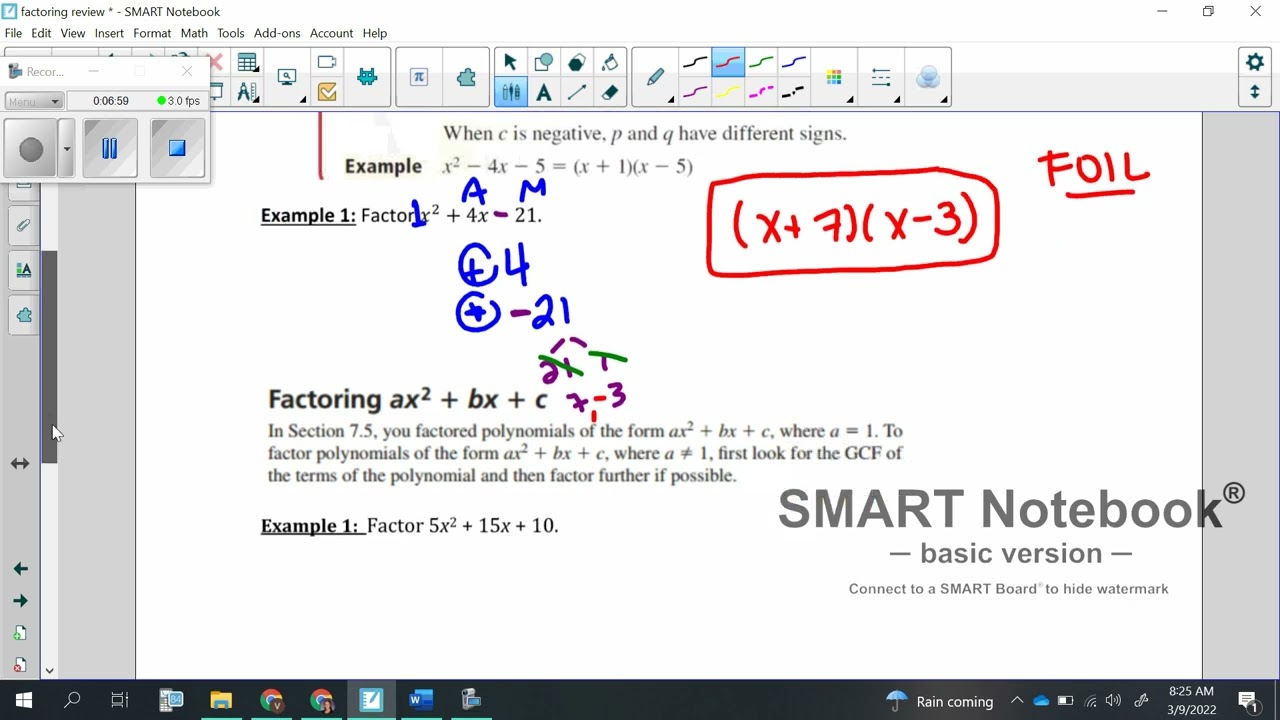
Task: Expand the record button options arrow
Action: click(66, 149)
